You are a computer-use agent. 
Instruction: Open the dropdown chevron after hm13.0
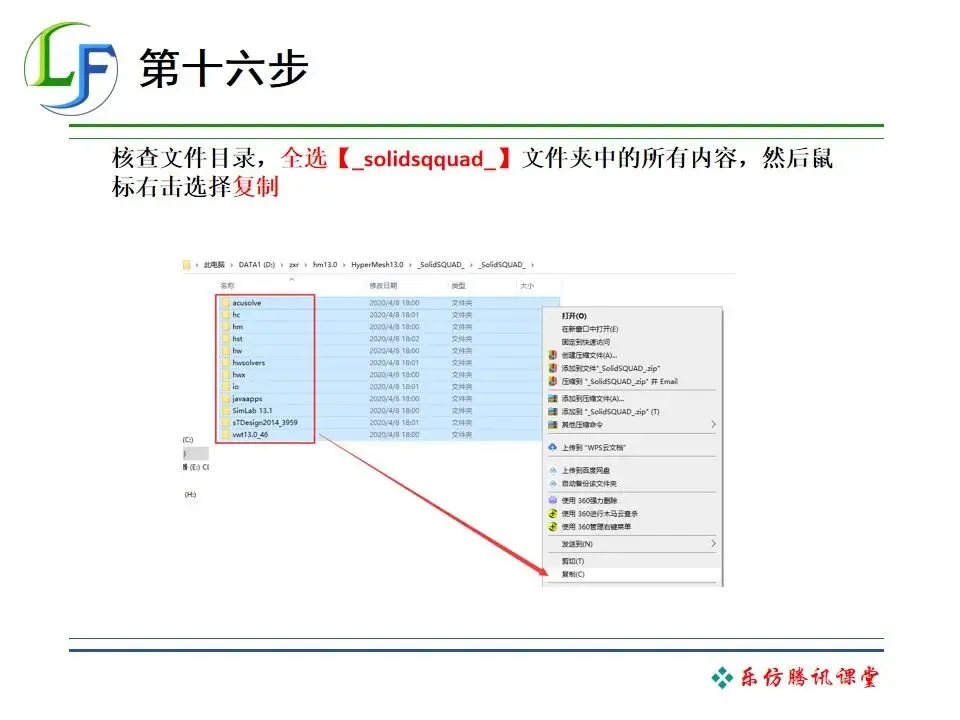tap(344, 265)
